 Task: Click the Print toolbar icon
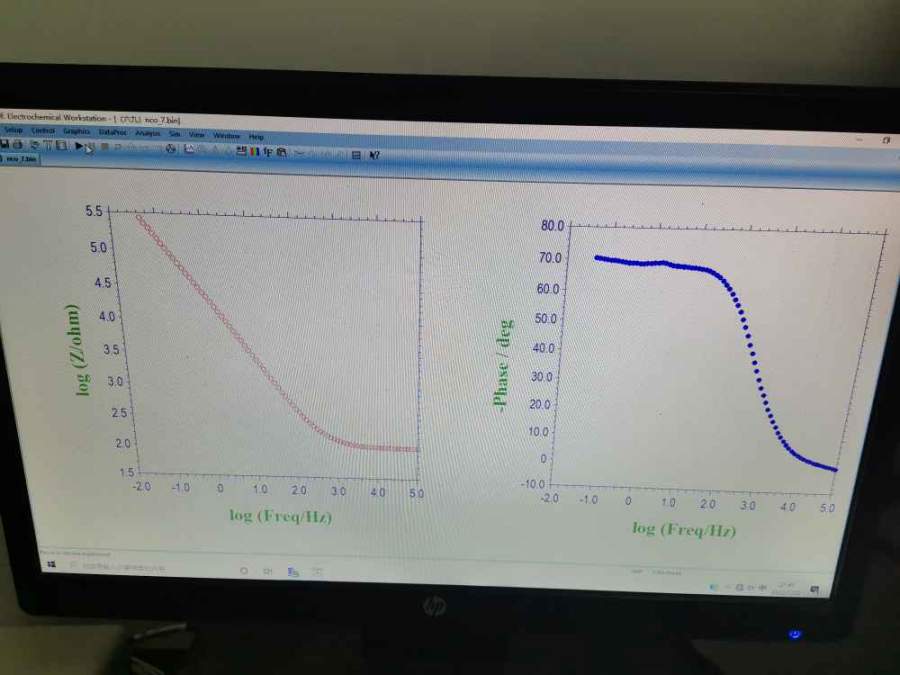pos(18,145)
